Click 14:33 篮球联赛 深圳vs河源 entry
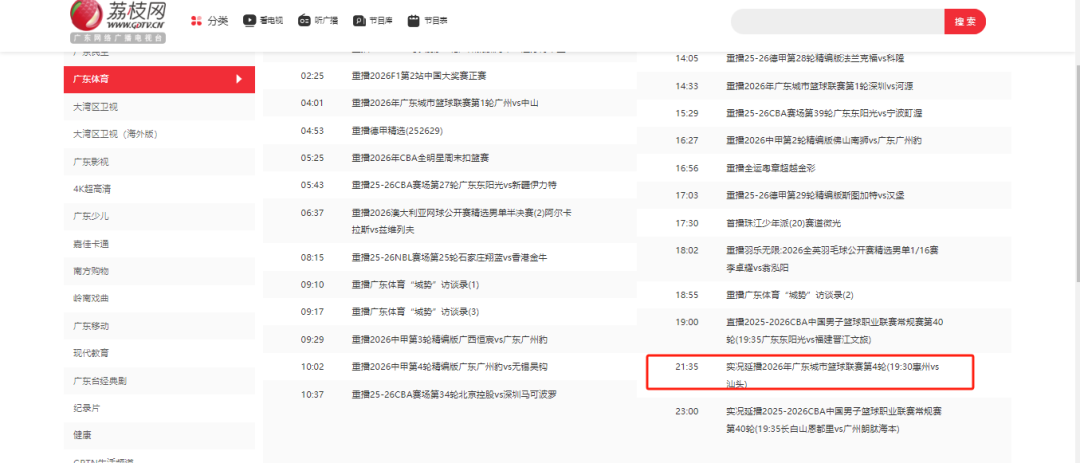The width and height of the screenshot is (1080, 463). [824, 86]
